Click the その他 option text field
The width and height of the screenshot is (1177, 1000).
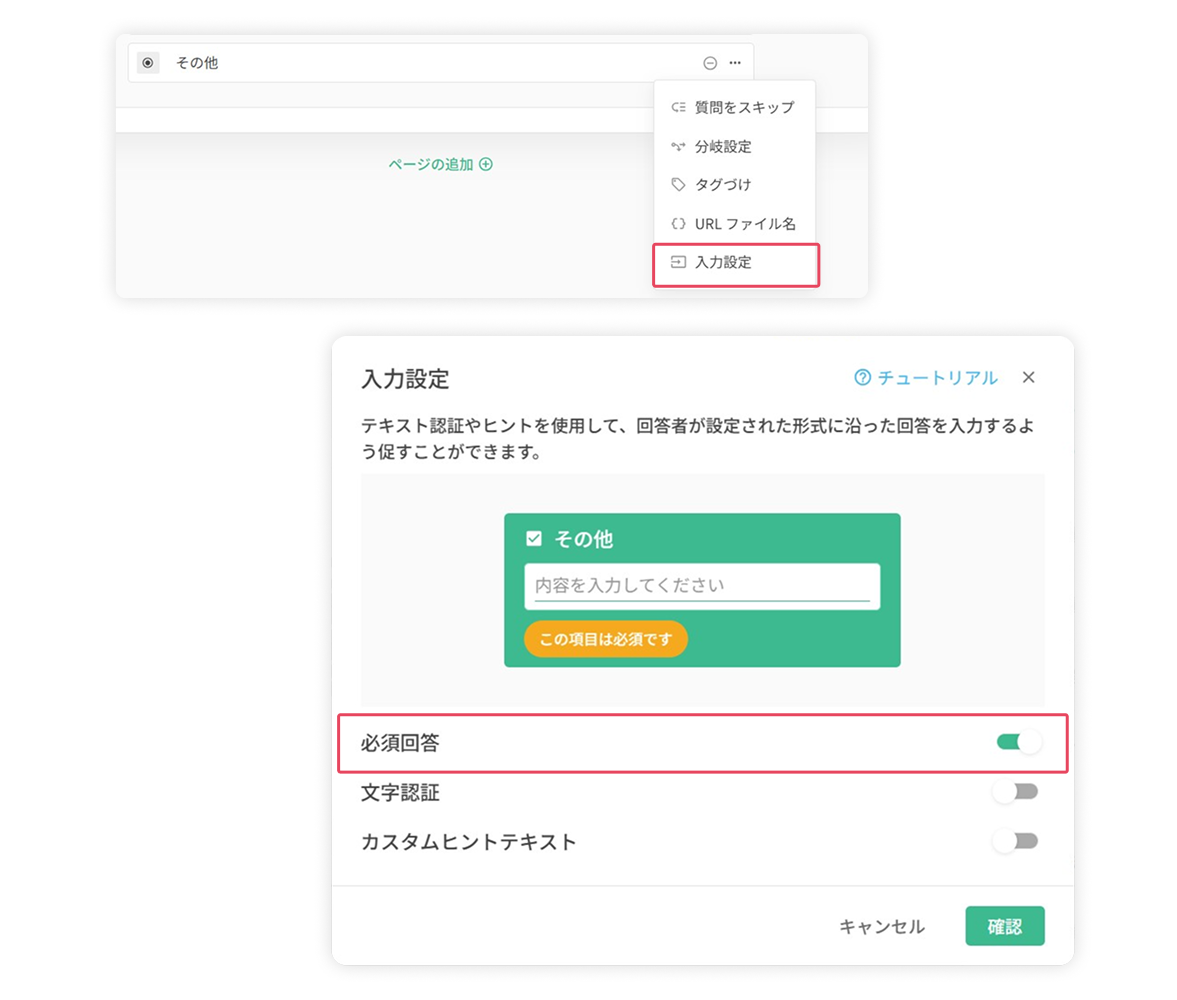click(x=441, y=63)
